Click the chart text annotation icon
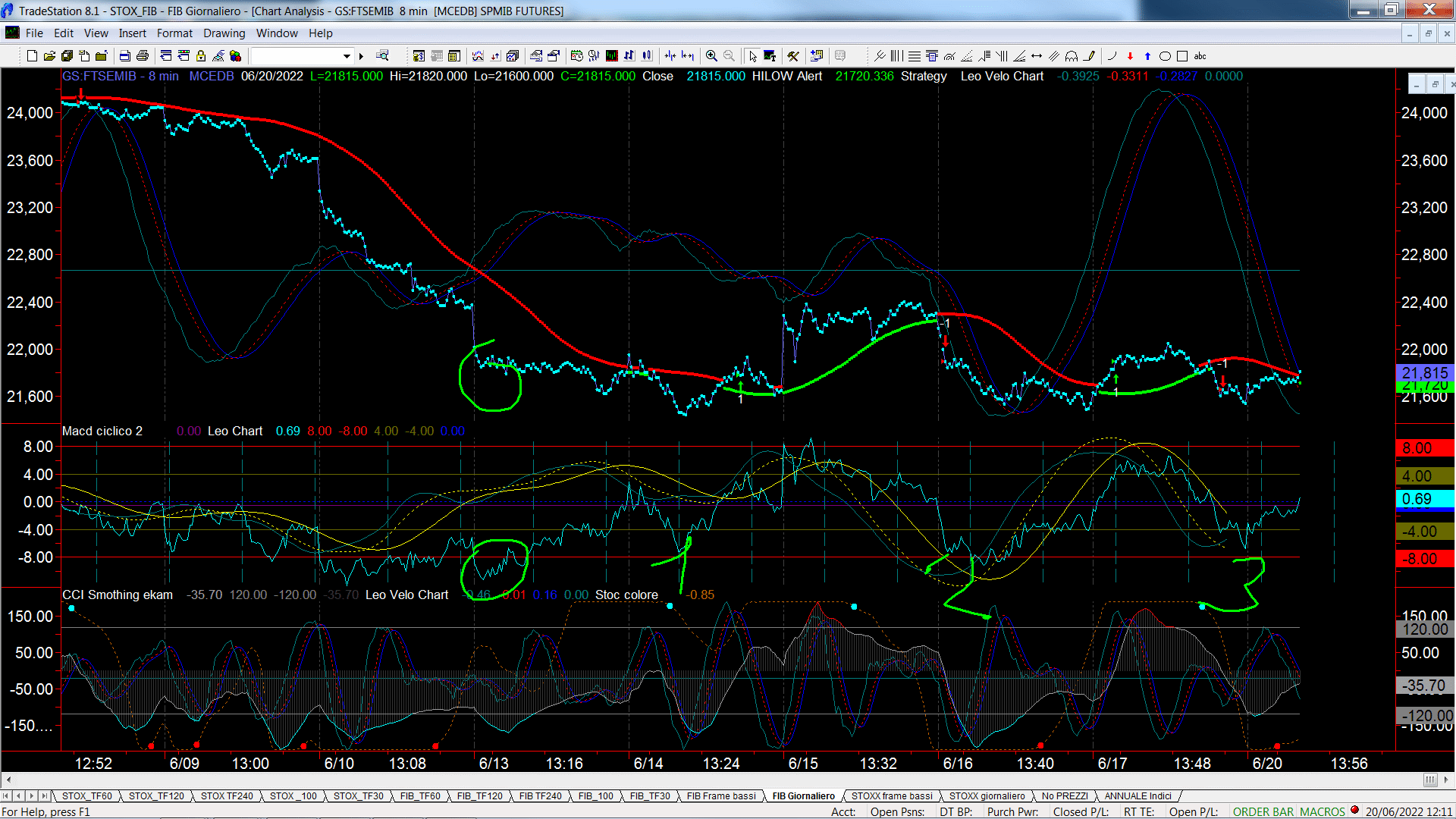1456x819 pixels. pyautogui.click(x=770, y=56)
